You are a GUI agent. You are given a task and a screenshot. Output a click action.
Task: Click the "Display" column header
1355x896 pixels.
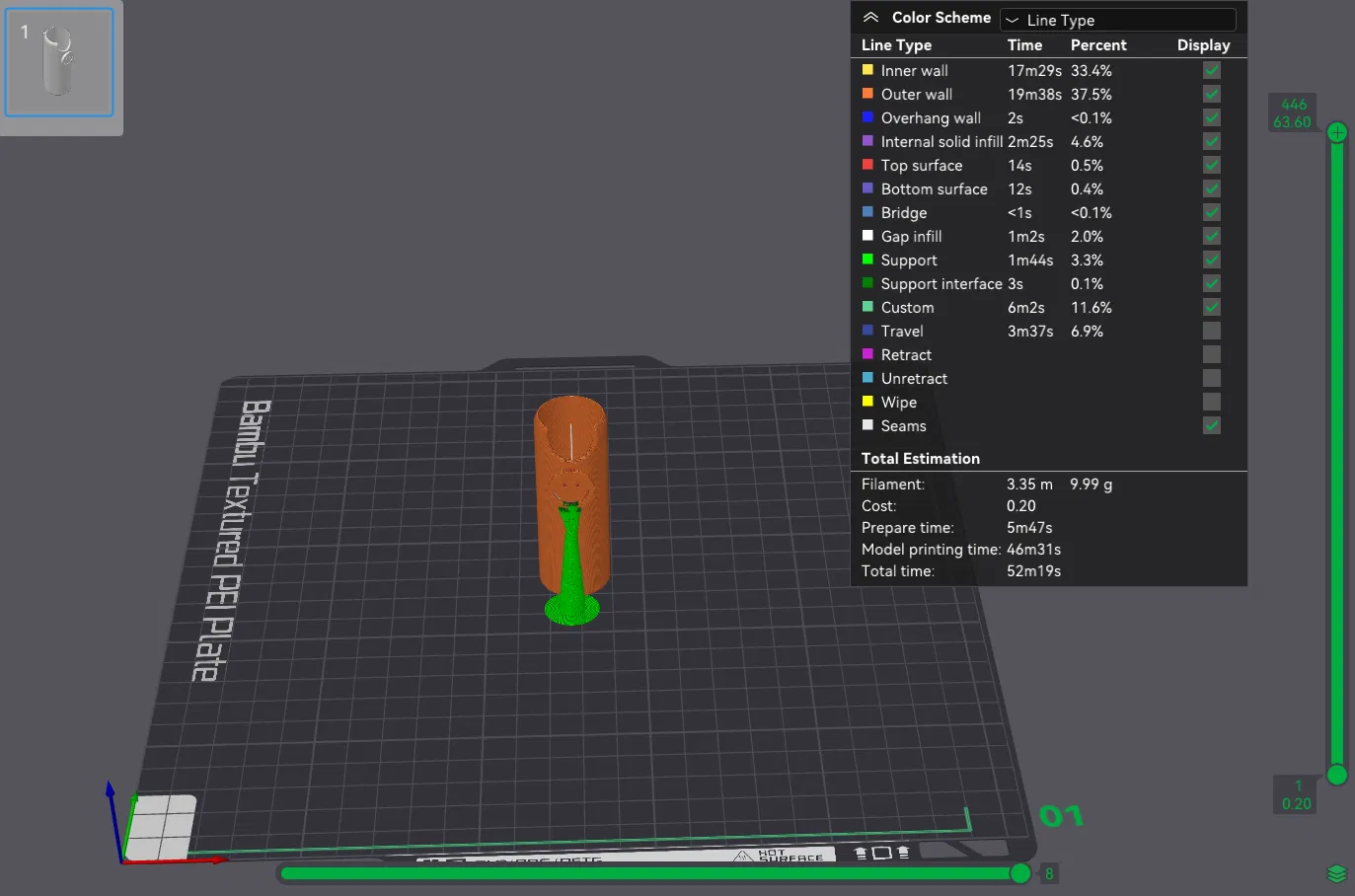pos(1203,45)
